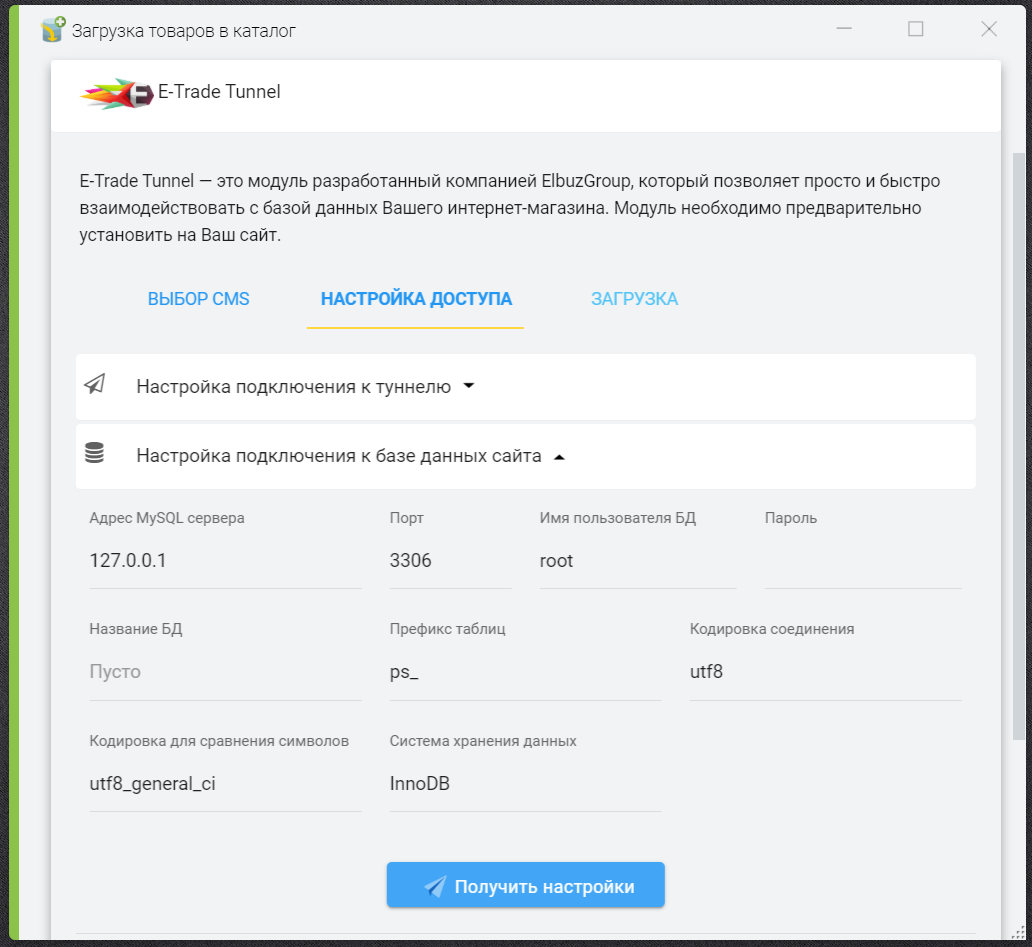Collapse the site database connection section
The height and width of the screenshot is (947, 1032).
559,457
